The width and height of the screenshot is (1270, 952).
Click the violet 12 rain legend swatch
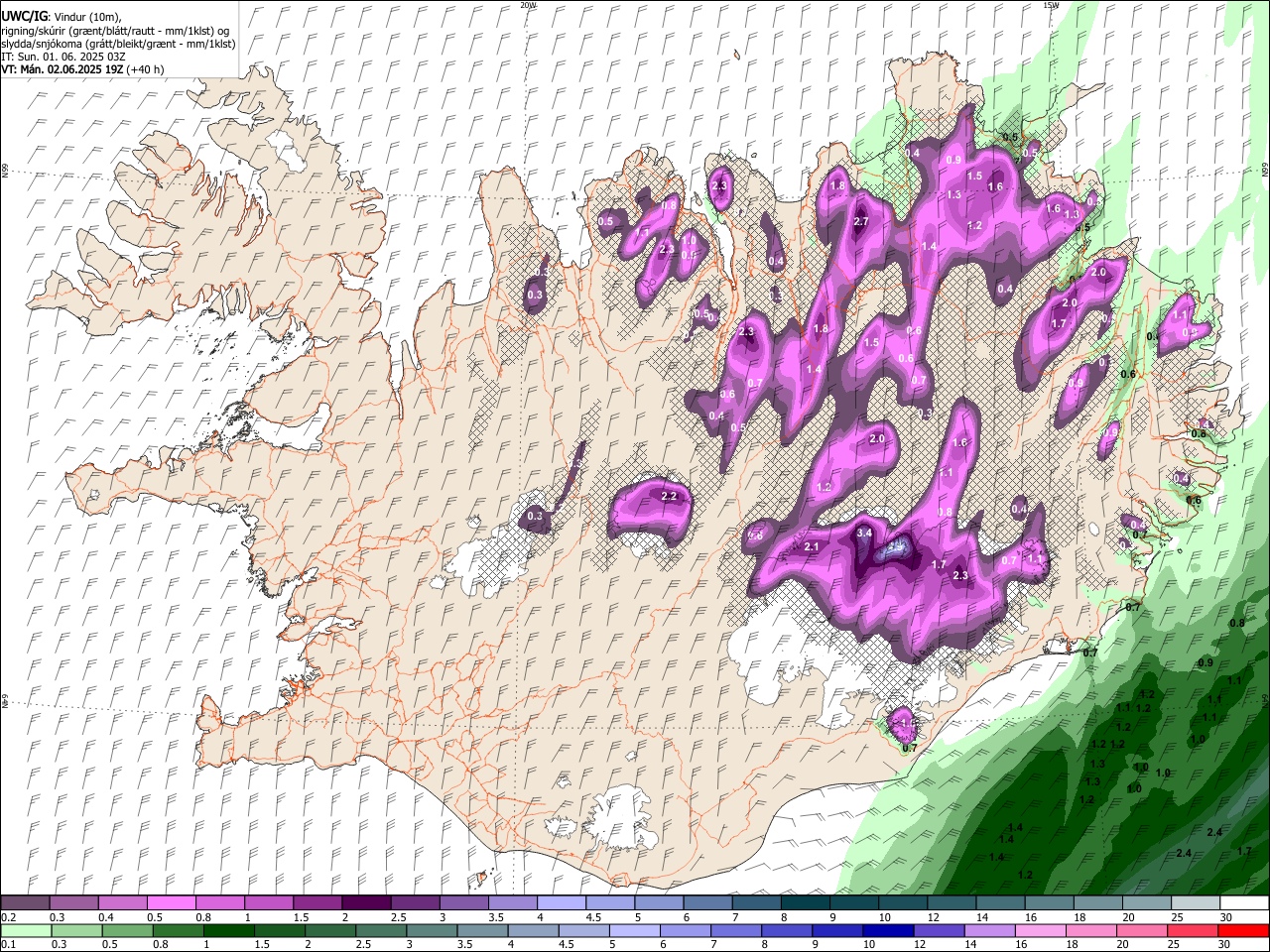coord(938,930)
